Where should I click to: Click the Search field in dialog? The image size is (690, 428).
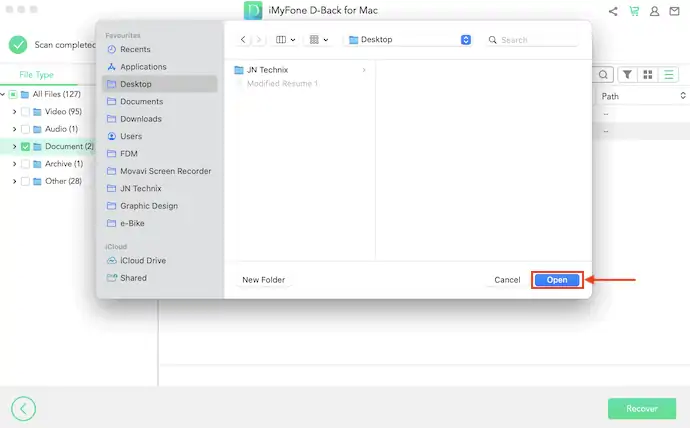click(535, 40)
